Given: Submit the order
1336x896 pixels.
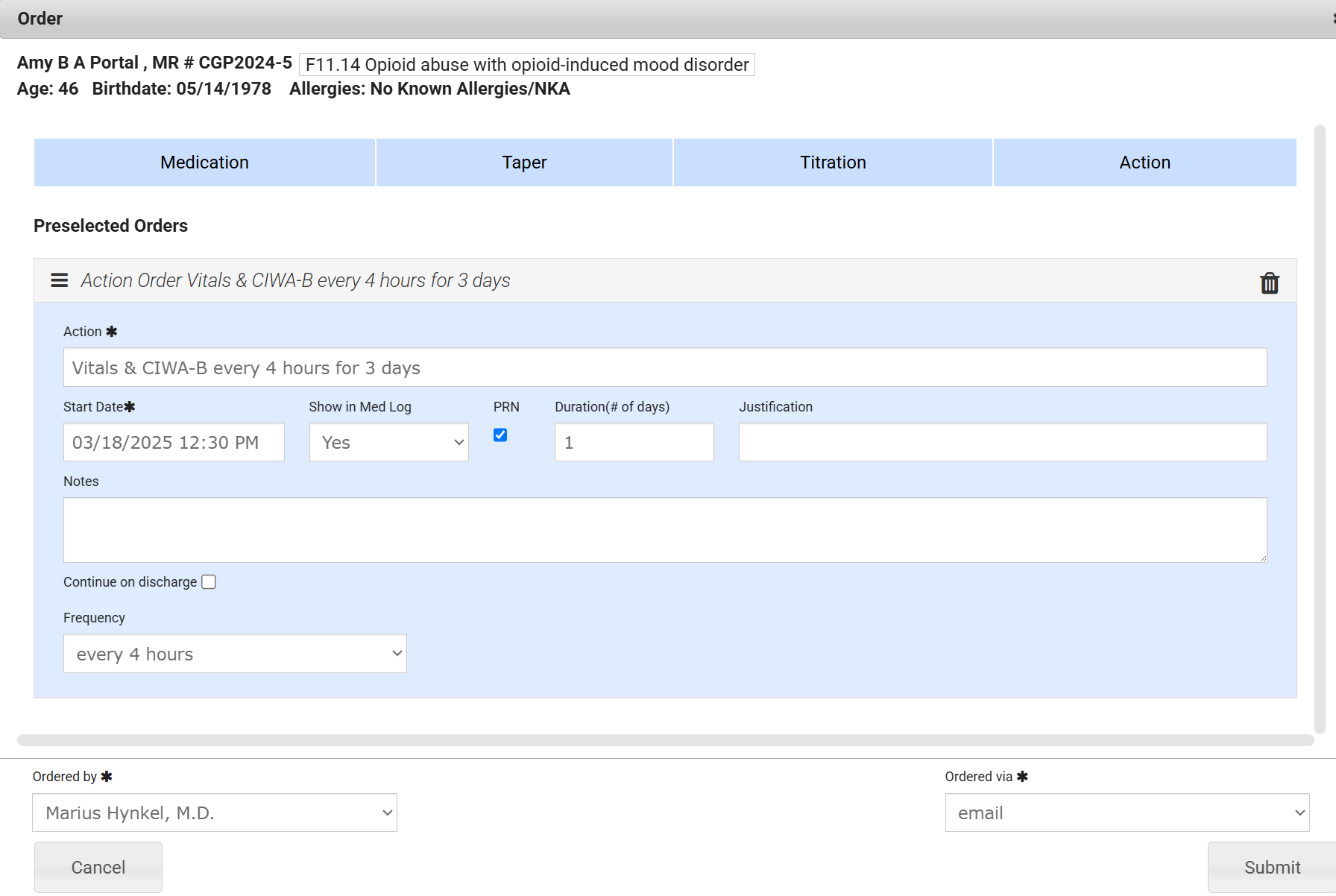Looking at the screenshot, I should click(x=1271, y=867).
